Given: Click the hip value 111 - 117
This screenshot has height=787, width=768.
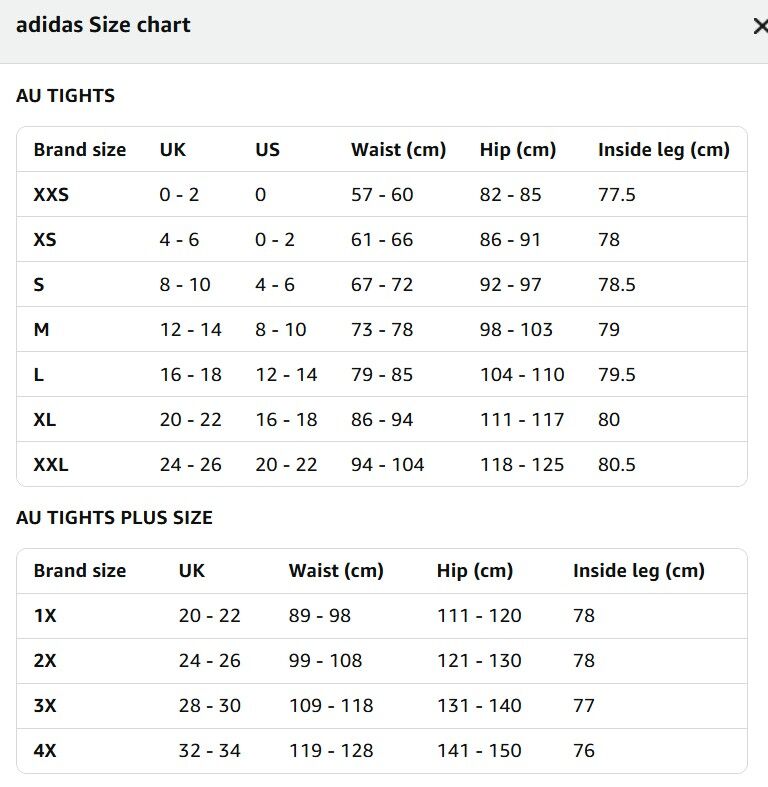Looking at the screenshot, I should pos(522,420).
